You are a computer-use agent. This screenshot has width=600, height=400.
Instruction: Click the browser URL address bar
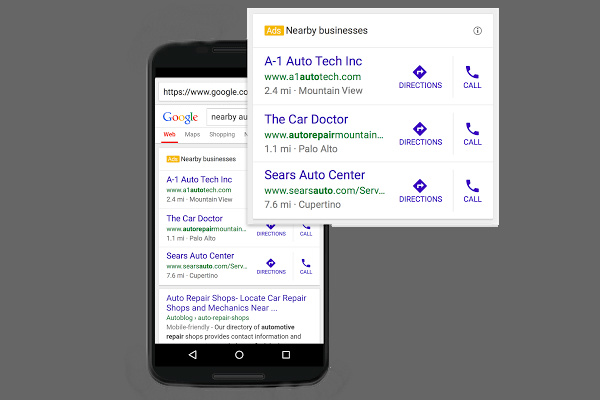[x=203, y=92]
